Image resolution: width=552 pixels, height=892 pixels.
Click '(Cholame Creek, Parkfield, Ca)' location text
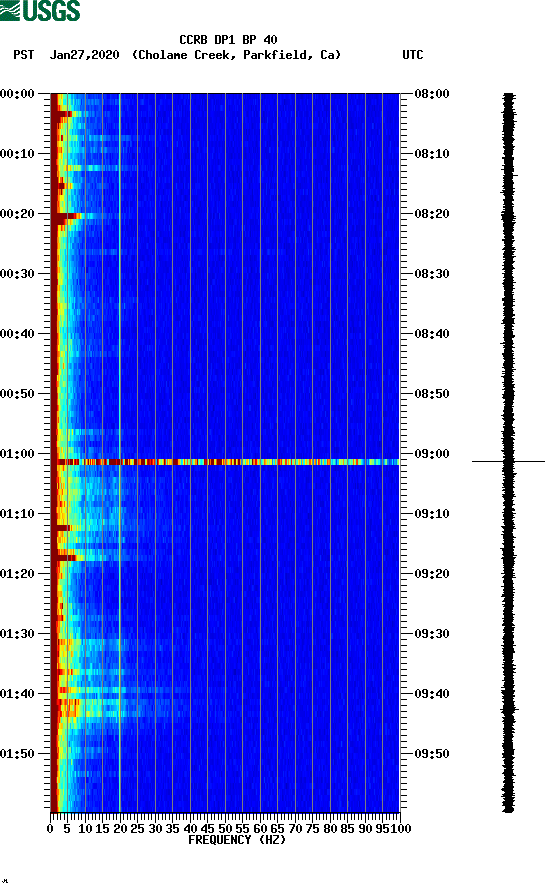236,55
